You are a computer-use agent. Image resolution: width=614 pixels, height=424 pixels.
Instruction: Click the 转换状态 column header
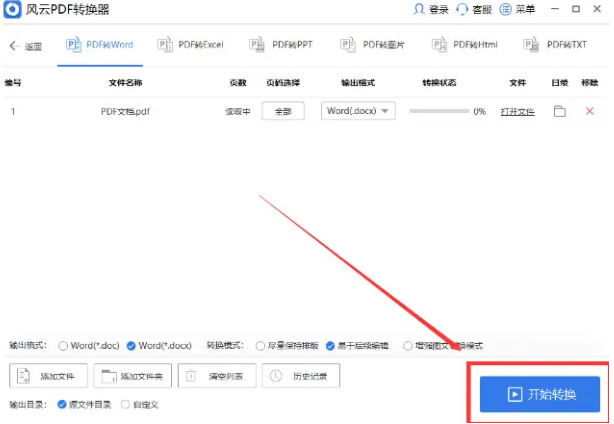point(439,83)
